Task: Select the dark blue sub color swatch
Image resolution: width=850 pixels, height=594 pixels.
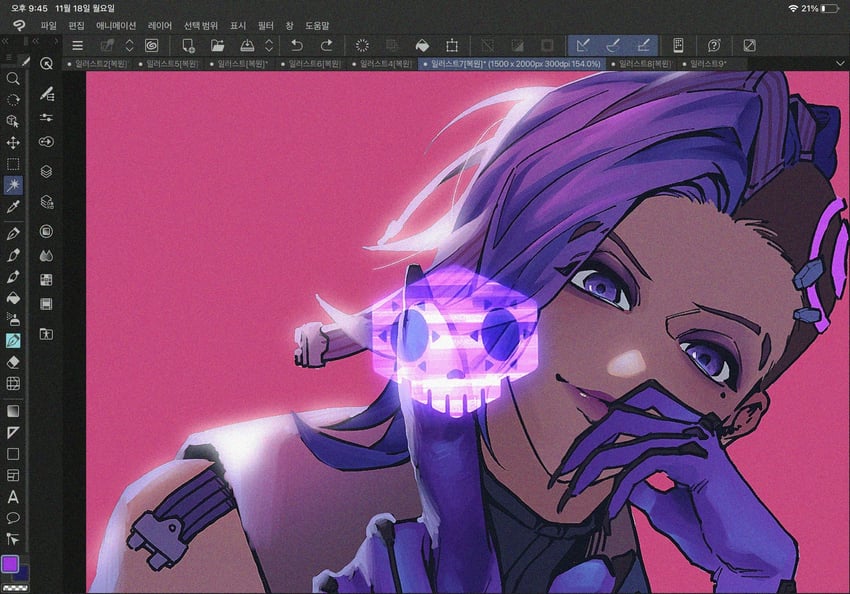Action: click(23, 573)
